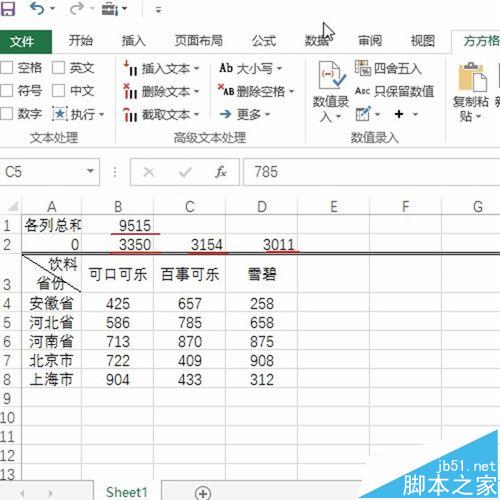Select cell containing 9515

pyautogui.click(x=118, y=225)
